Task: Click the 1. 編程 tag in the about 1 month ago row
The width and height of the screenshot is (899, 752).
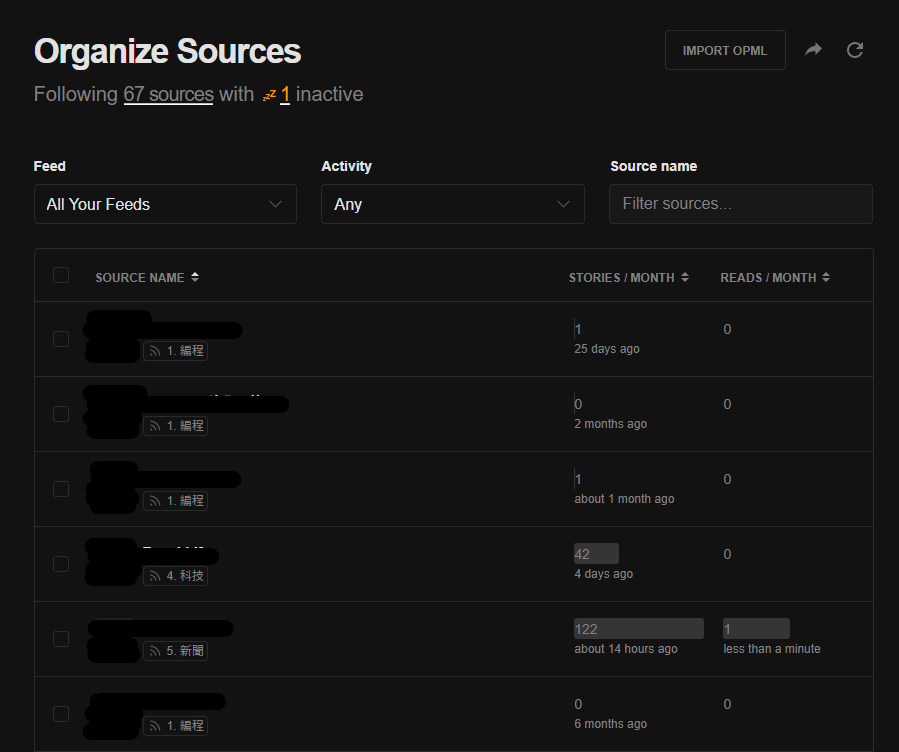Action: 175,501
